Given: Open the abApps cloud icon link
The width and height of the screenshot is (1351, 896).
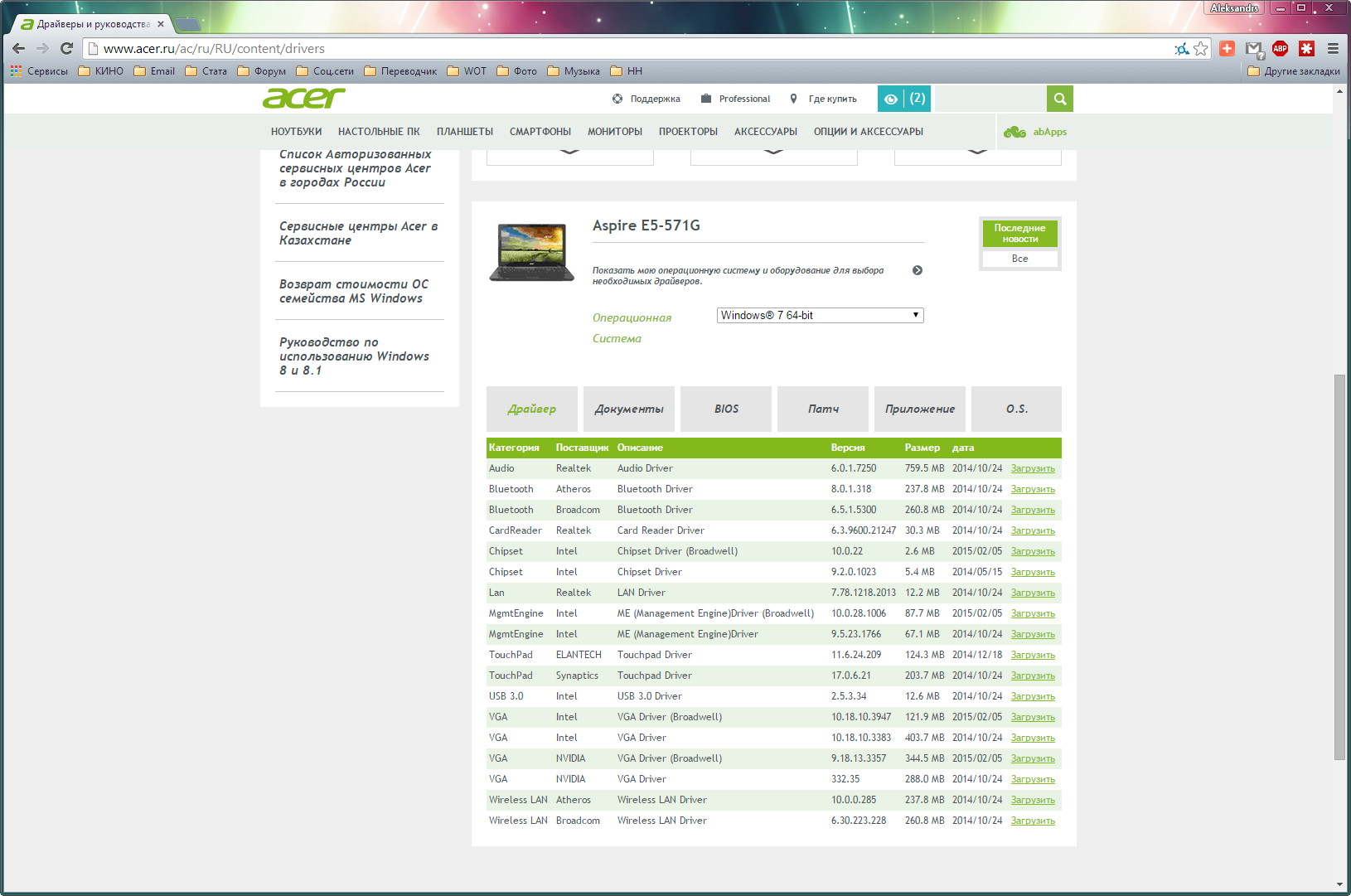Looking at the screenshot, I should 1034,132.
